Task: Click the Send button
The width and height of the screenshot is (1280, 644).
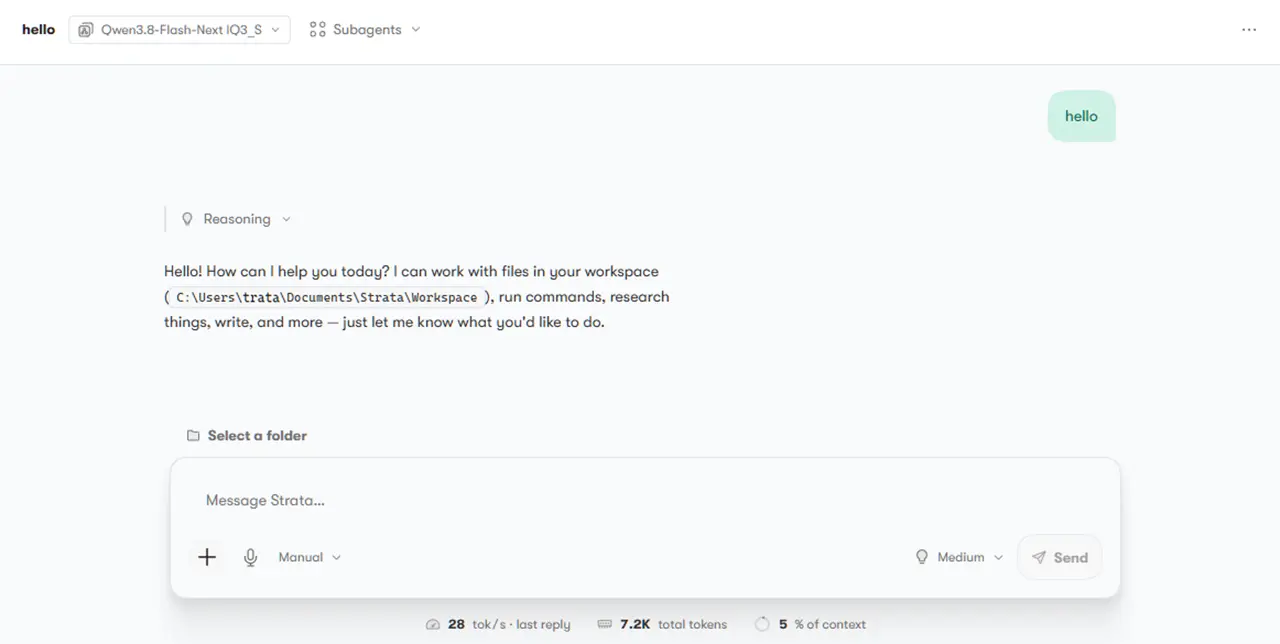Action: (1060, 557)
